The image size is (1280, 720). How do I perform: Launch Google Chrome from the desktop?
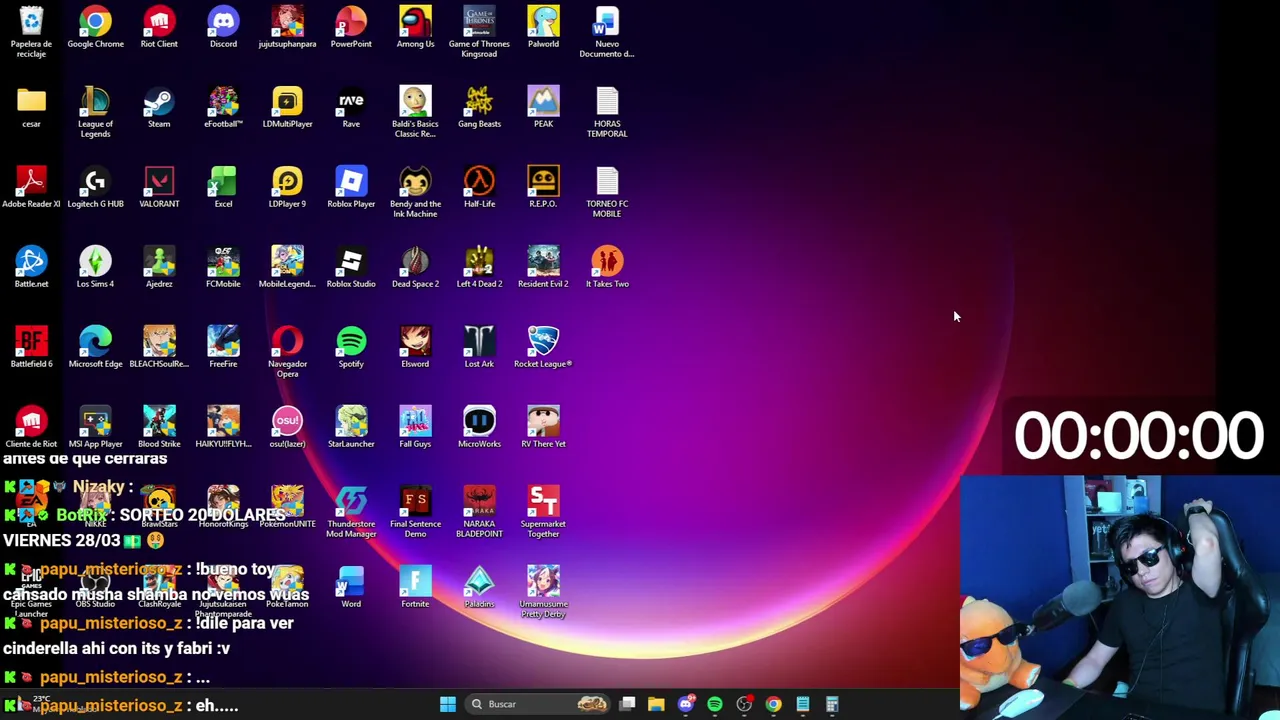[95, 27]
